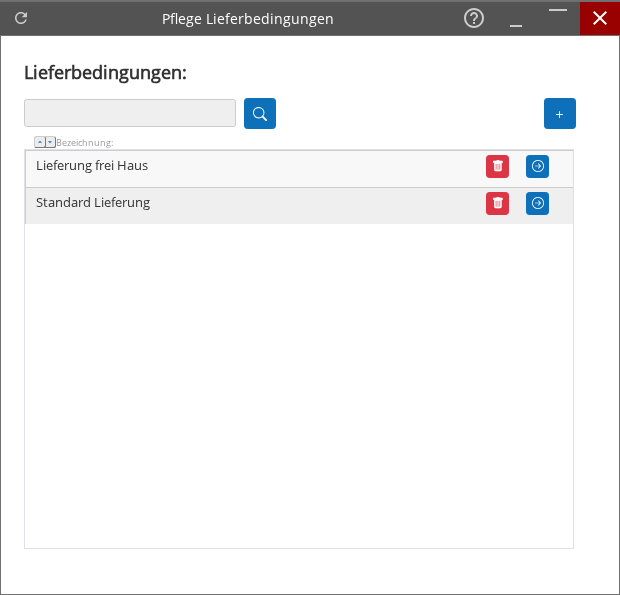The image size is (620, 595).
Task: Add a new Lieferbedingung with the plus button
Action: 559,114
